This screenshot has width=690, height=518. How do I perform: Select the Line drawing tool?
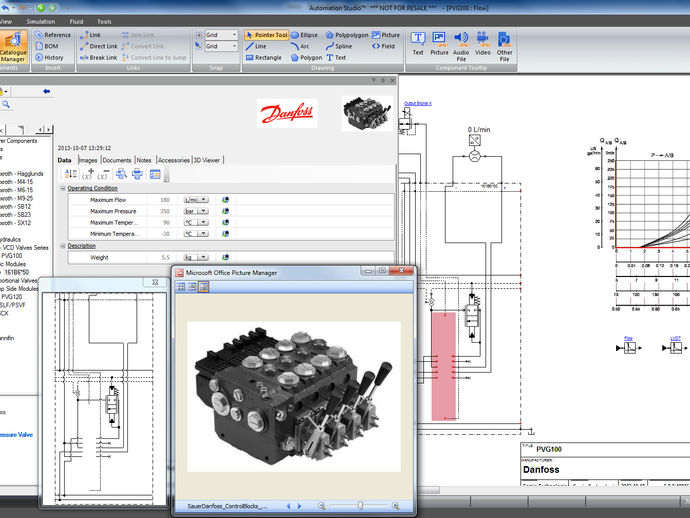coord(256,46)
